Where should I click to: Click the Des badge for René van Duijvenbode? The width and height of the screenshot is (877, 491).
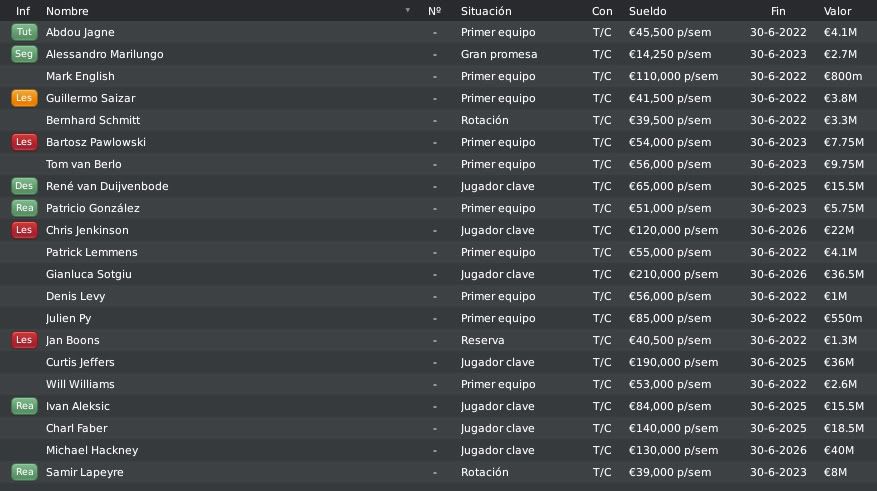pyautogui.click(x=24, y=186)
